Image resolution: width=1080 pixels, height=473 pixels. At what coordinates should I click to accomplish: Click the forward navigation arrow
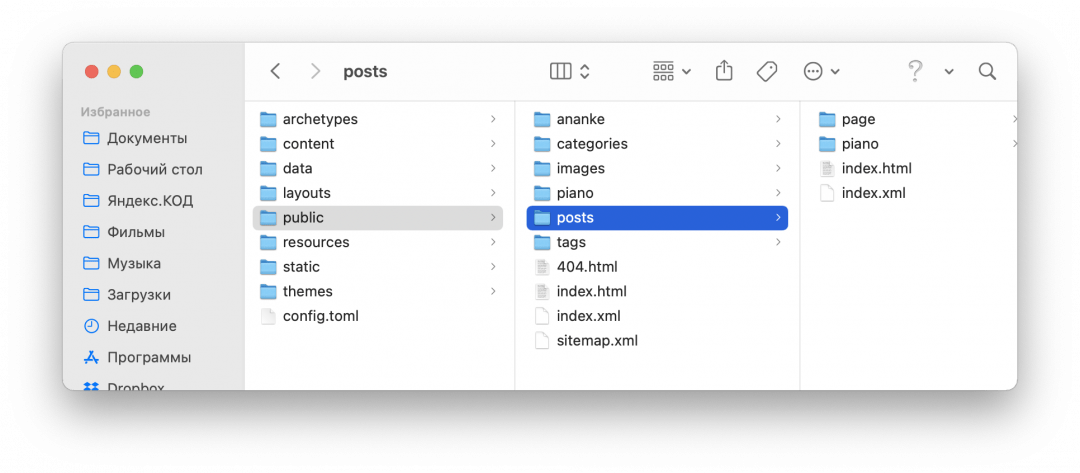coord(315,71)
